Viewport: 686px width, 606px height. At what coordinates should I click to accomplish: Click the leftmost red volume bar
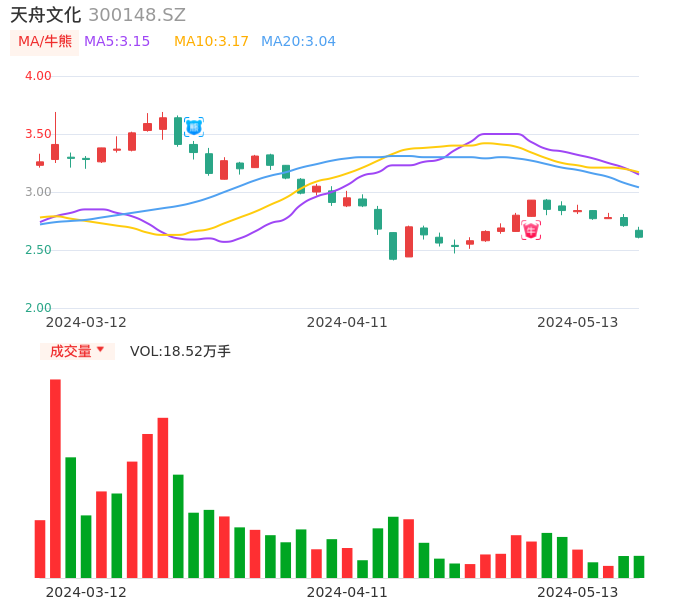(x=40, y=548)
